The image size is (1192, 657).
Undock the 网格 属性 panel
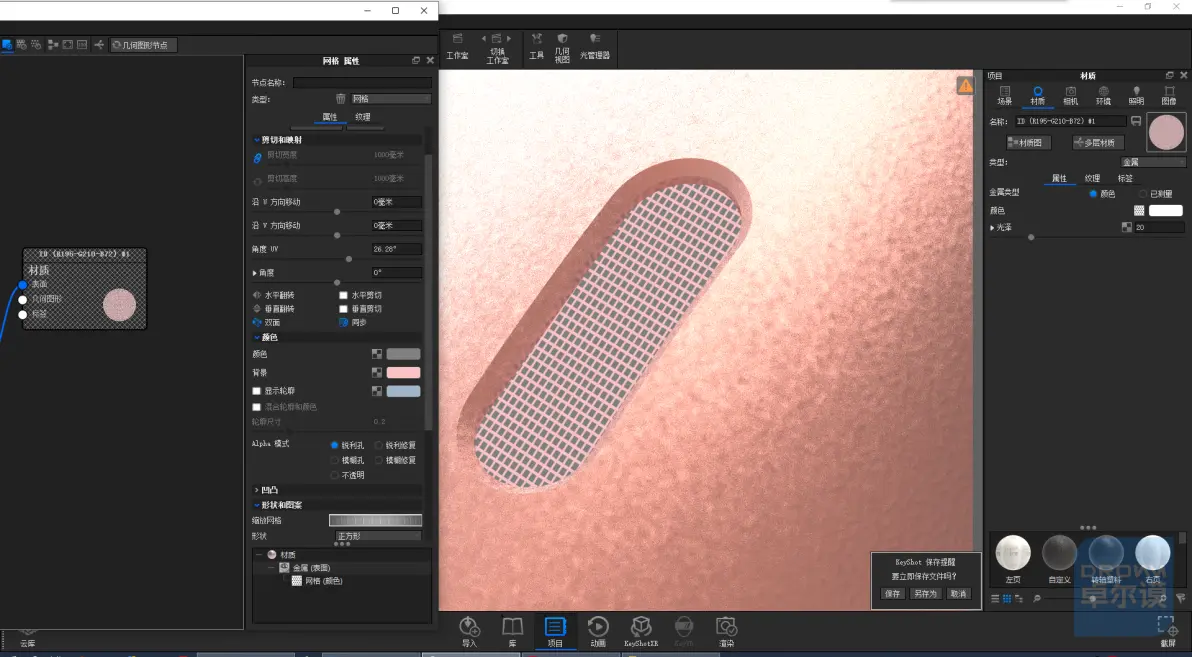point(416,60)
